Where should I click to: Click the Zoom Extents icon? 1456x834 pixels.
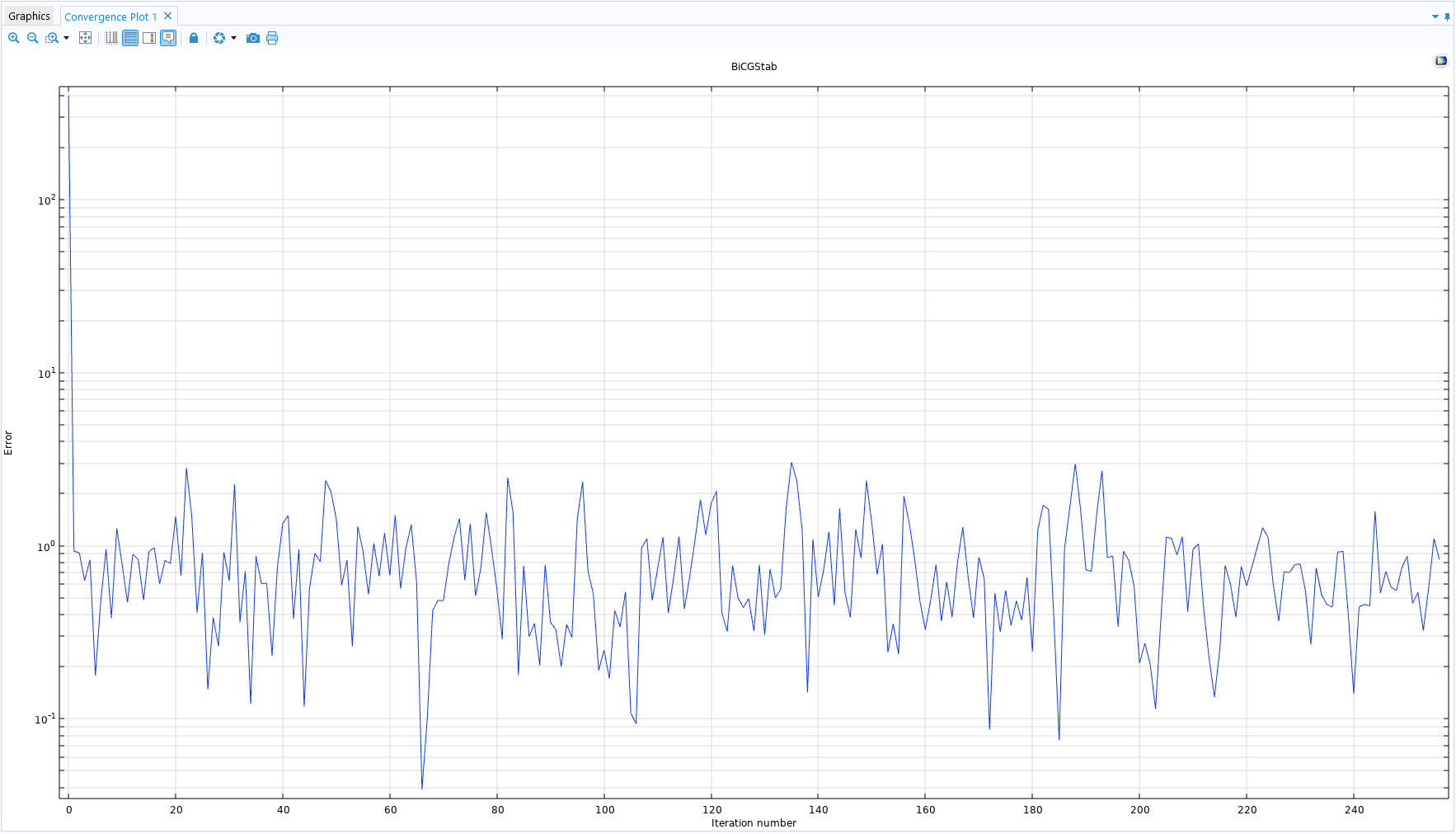pyautogui.click(x=85, y=38)
